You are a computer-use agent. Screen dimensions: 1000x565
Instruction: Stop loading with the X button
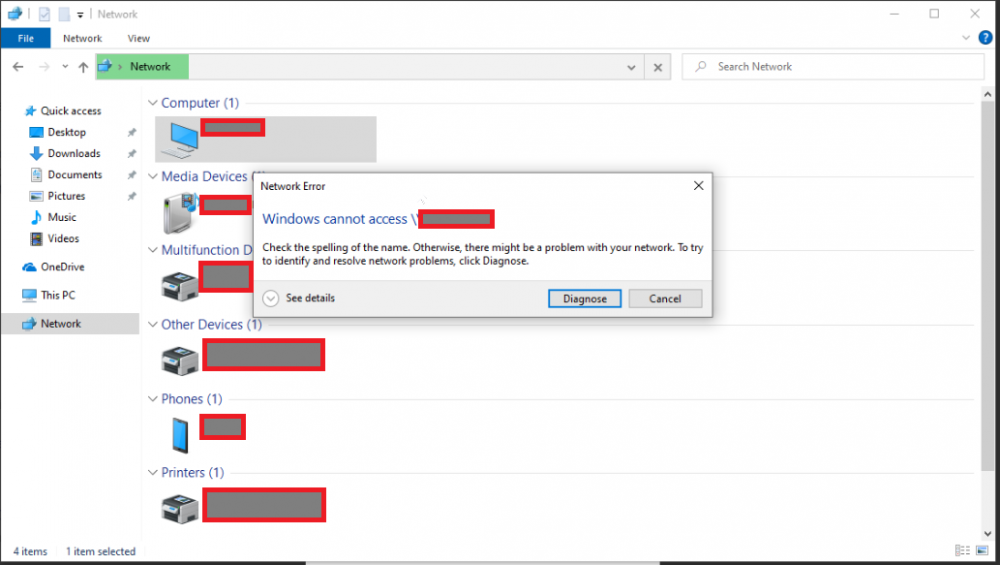click(x=658, y=67)
